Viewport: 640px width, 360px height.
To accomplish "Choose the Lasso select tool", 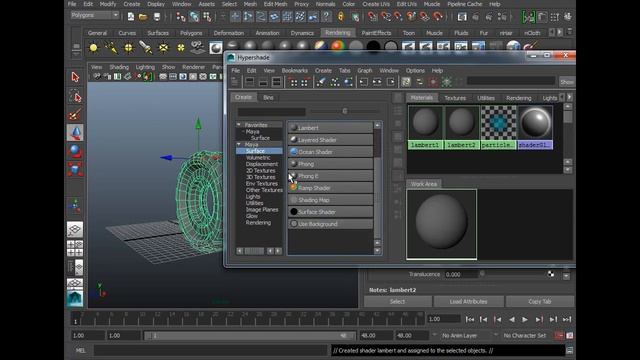I will pyautogui.click(x=75, y=96).
